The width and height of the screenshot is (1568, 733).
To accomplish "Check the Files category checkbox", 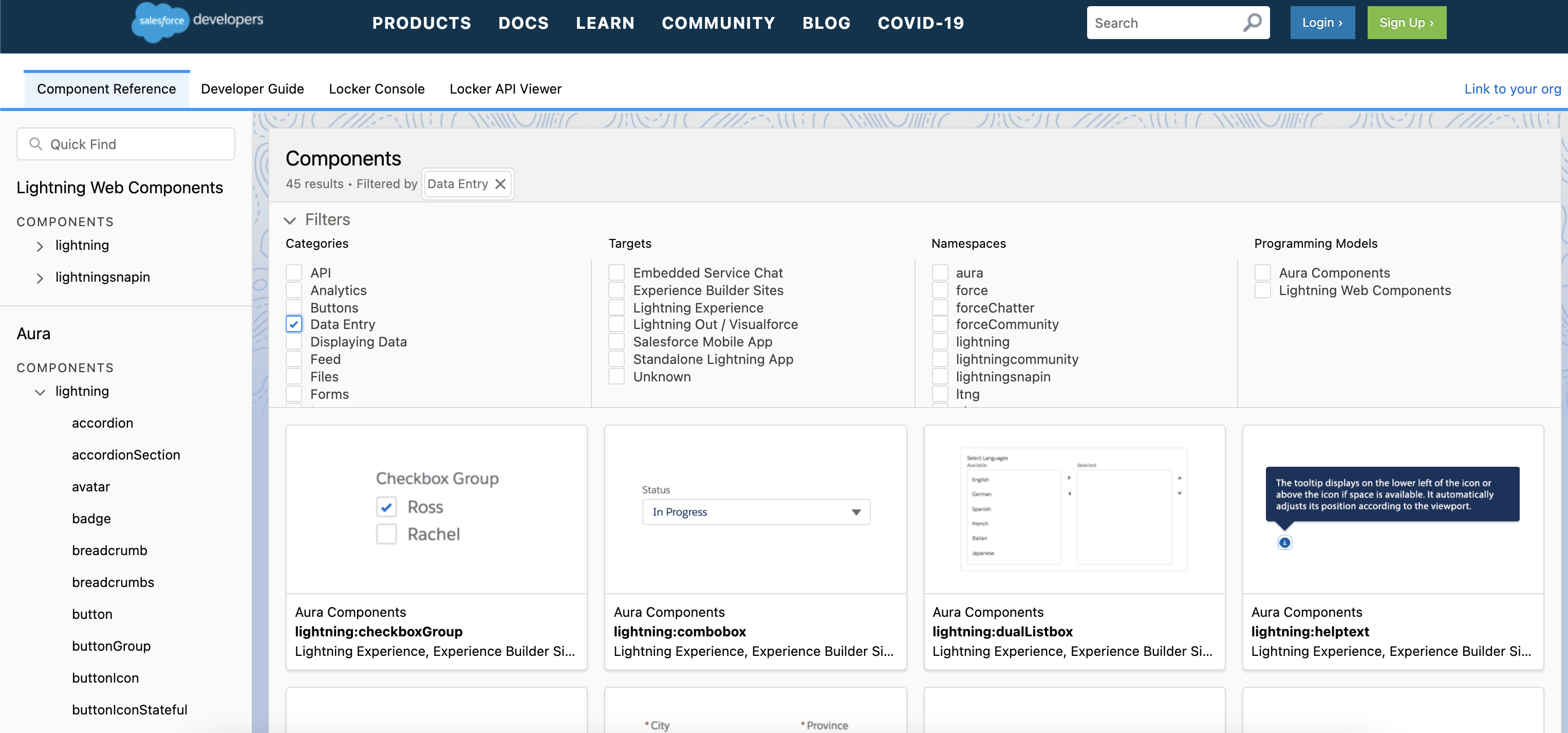I will (294, 377).
